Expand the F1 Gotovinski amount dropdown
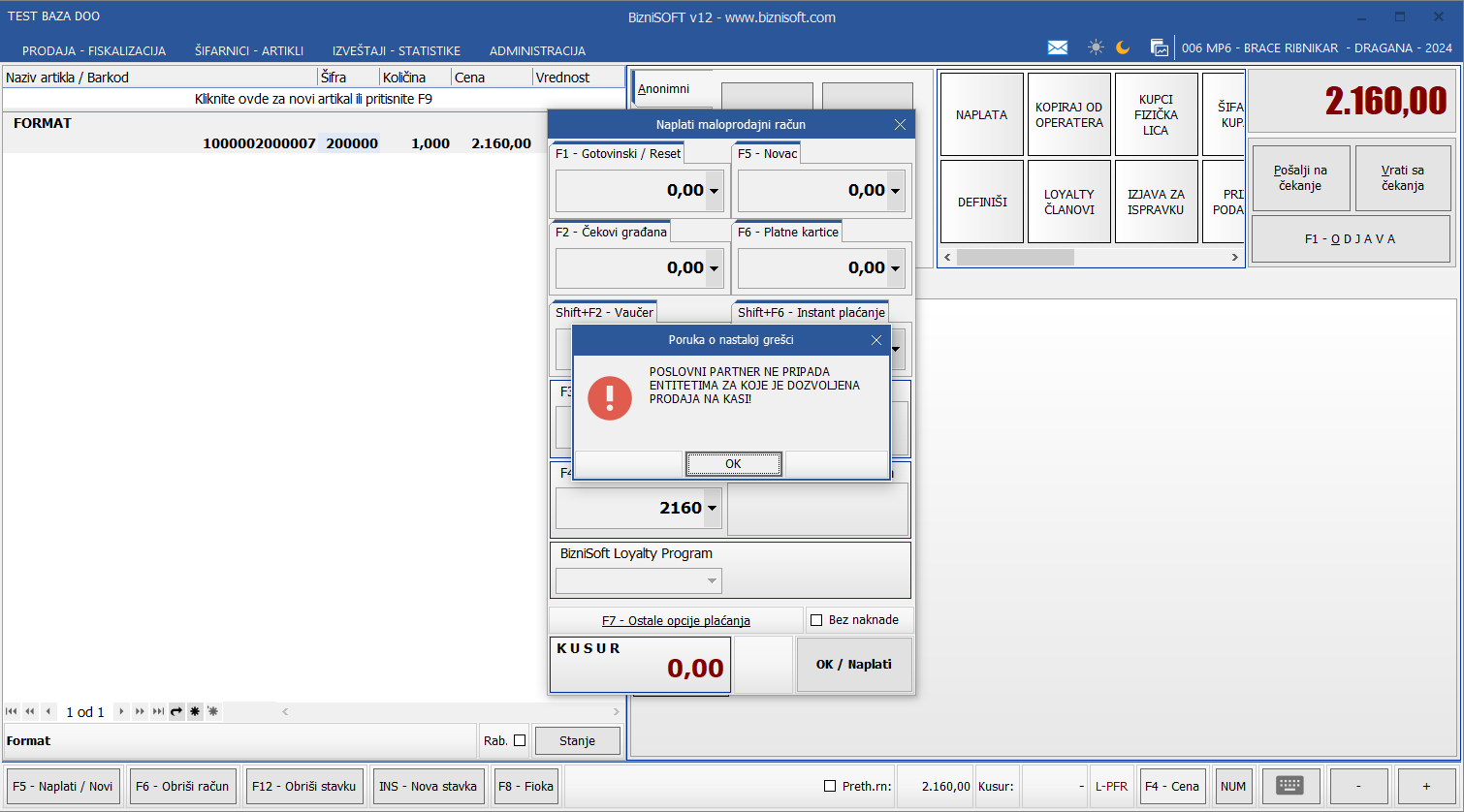This screenshot has width=1464, height=812. point(715,191)
